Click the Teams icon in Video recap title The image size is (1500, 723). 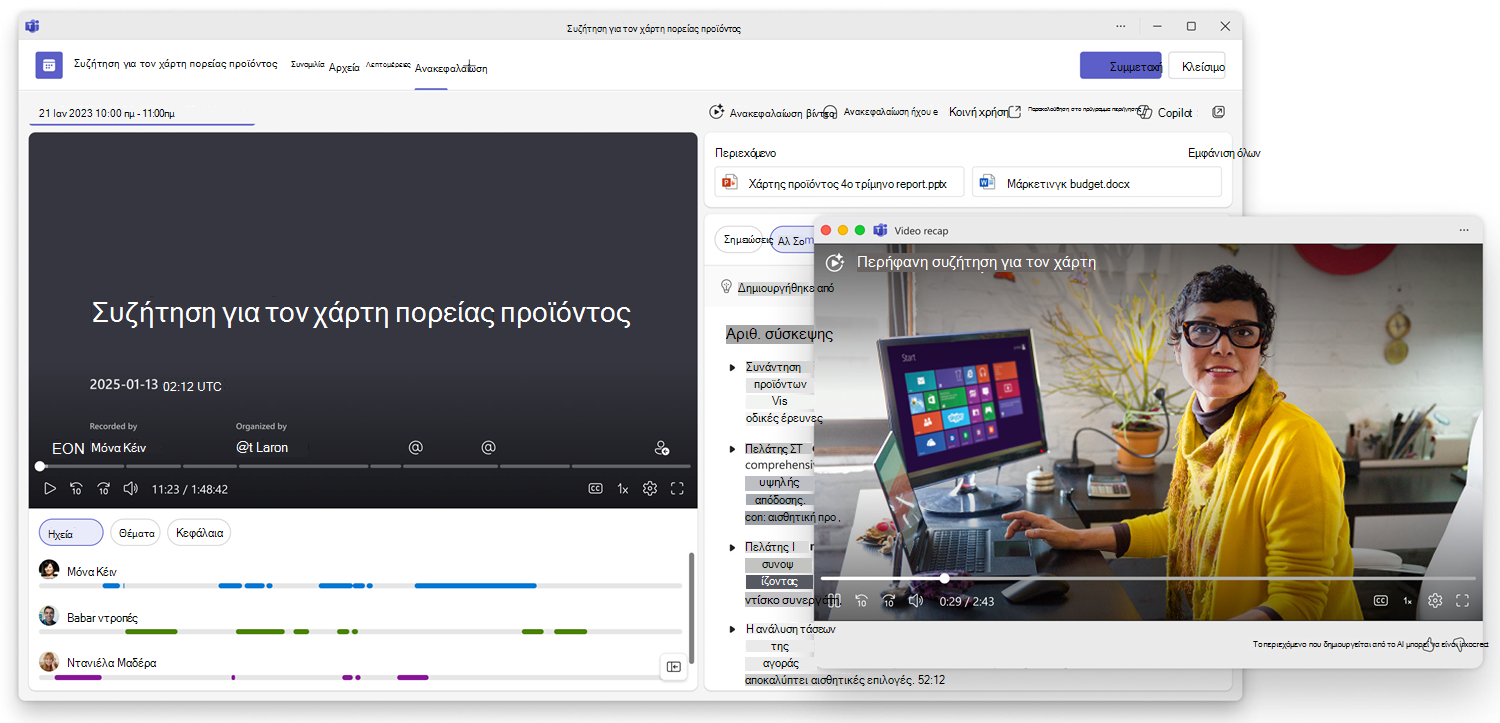880,230
